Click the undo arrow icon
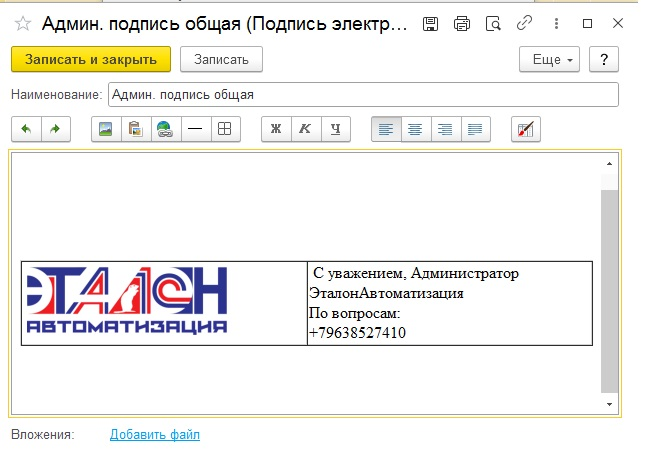The width and height of the screenshot is (645, 457). 25,129
